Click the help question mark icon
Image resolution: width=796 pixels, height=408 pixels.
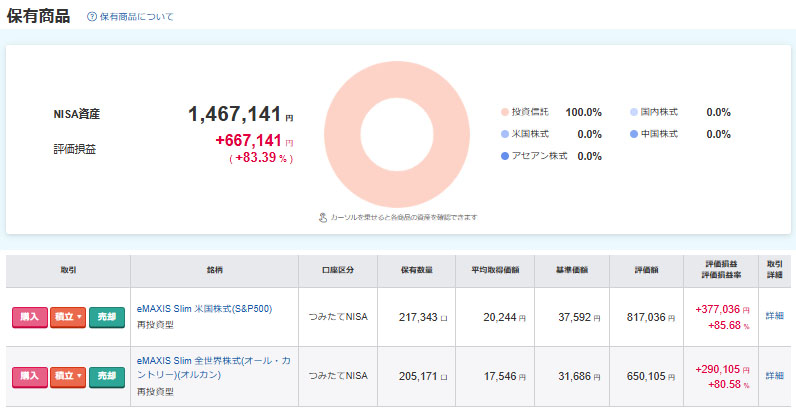(x=92, y=17)
